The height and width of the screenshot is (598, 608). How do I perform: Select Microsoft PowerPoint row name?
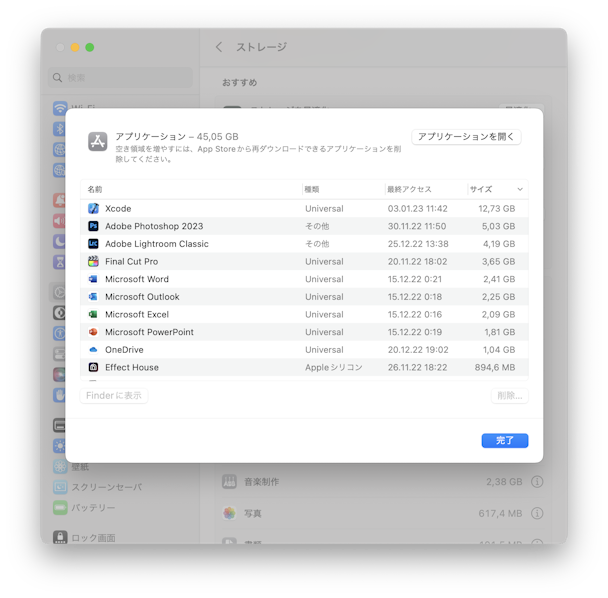(149, 332)
